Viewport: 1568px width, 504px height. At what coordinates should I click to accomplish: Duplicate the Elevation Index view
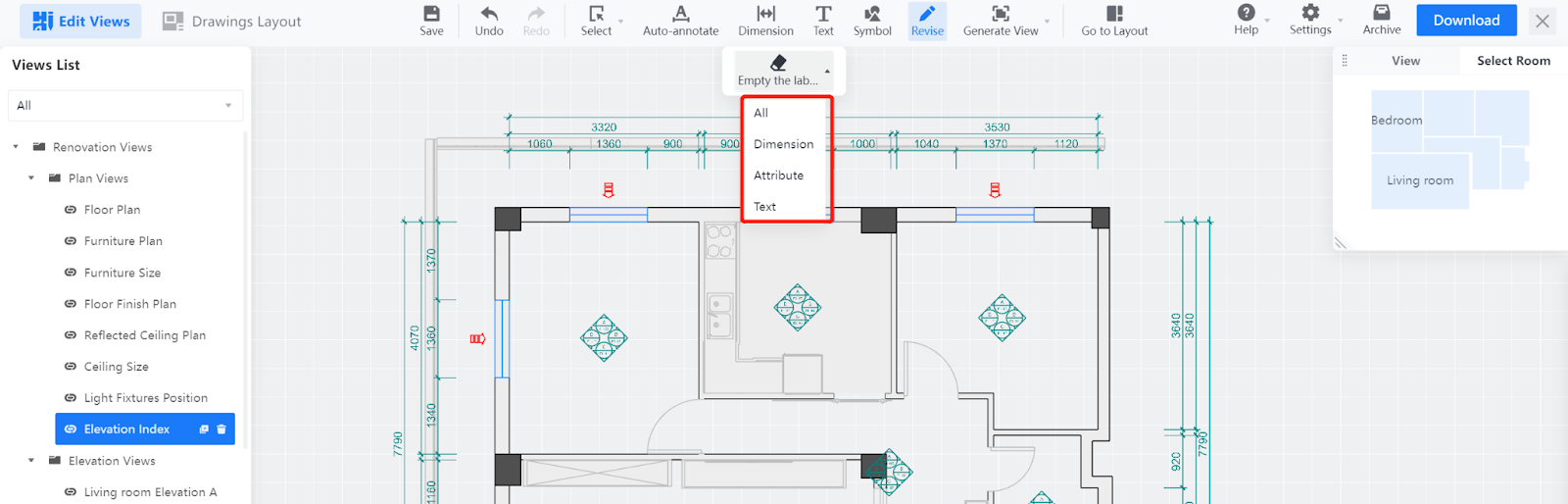204,429
